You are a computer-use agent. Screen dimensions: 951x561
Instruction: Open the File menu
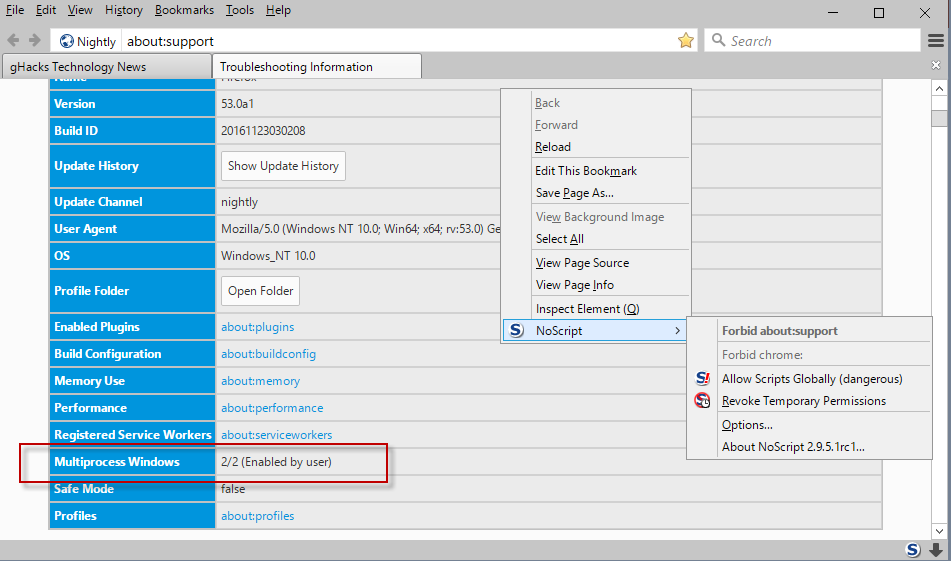[x=15, y=10]
